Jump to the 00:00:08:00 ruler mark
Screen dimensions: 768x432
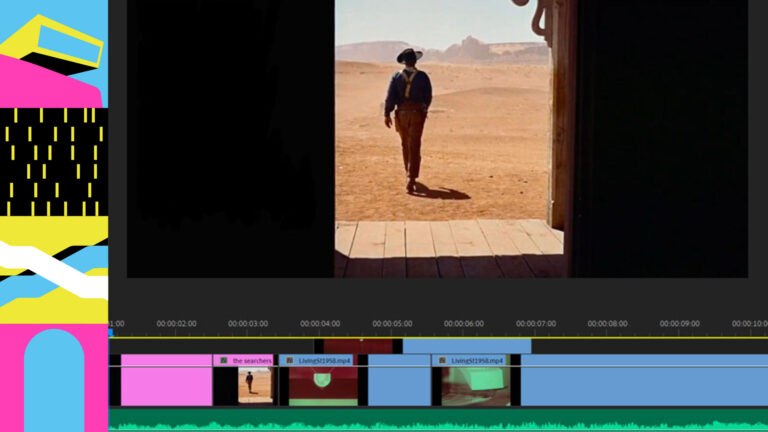608,324
